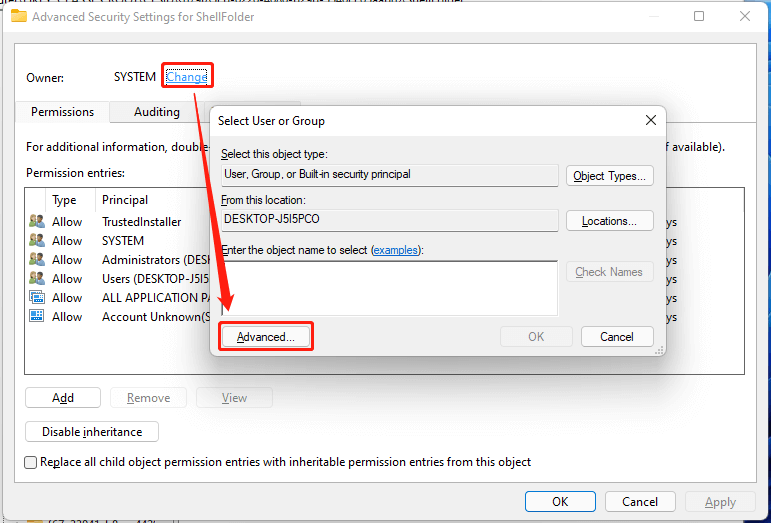Cancel the Advanced Security Settings window
Screen dimensions: 771x523
point(640,502)
